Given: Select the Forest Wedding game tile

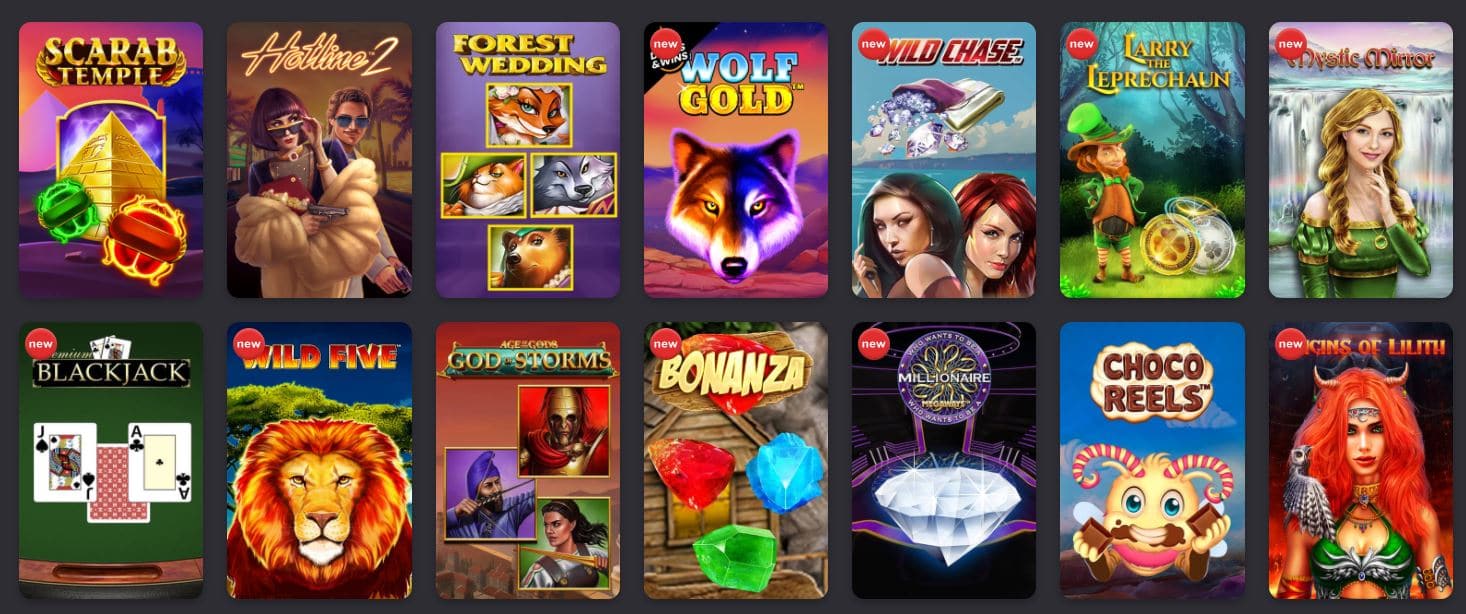Looking at the screenshot, I should (528, 160).
